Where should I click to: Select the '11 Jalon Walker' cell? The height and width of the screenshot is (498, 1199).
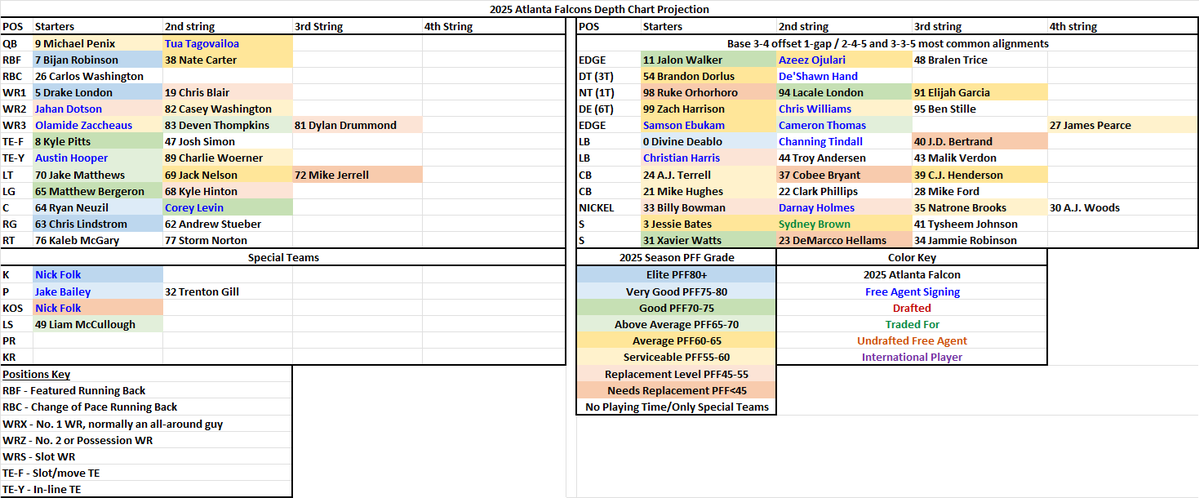coord(709,60)
